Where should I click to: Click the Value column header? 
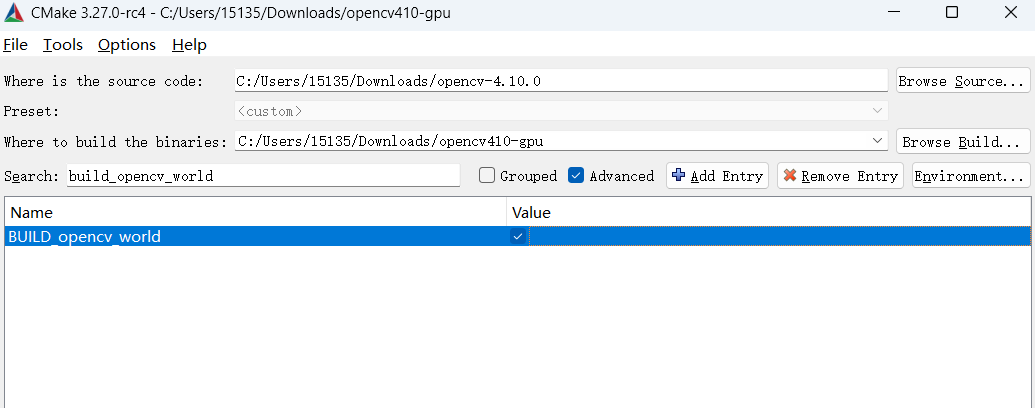768,212
